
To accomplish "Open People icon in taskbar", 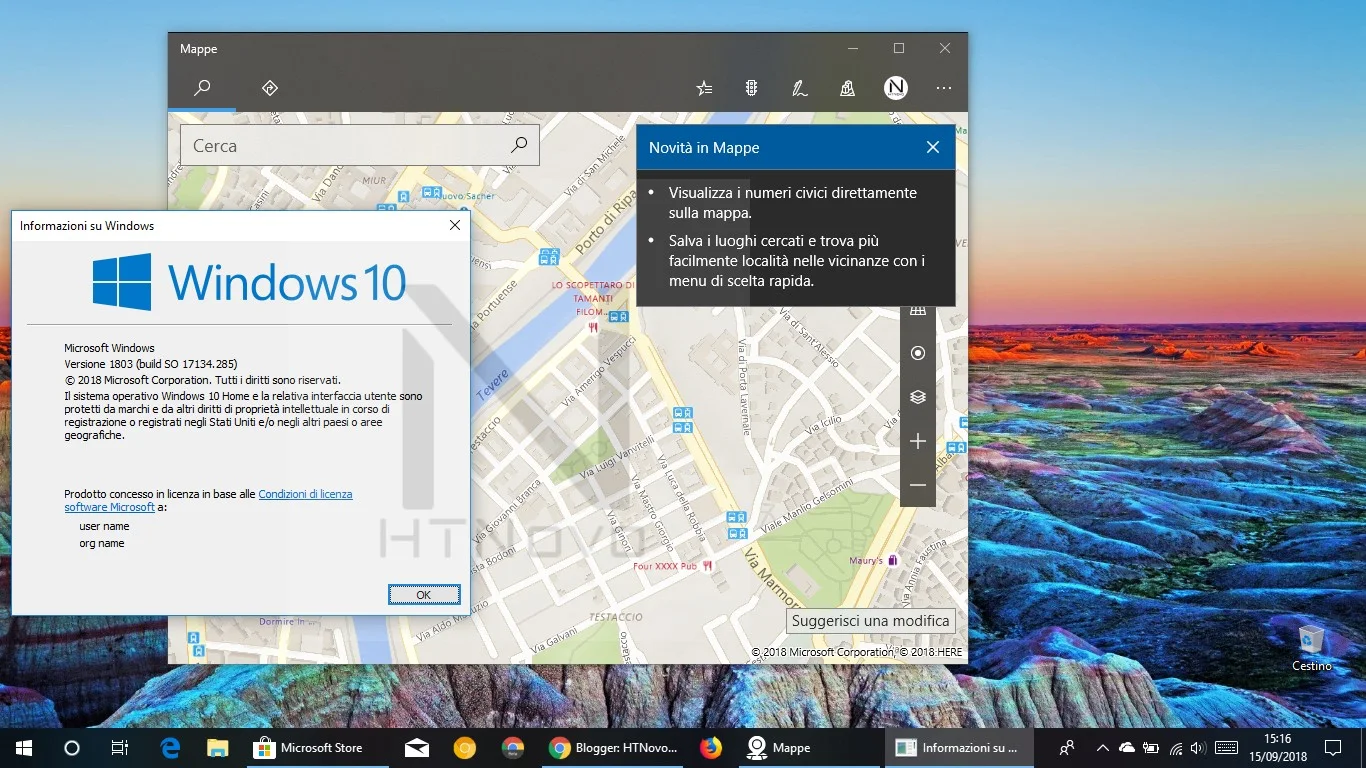I will (x=1067, y=748).
